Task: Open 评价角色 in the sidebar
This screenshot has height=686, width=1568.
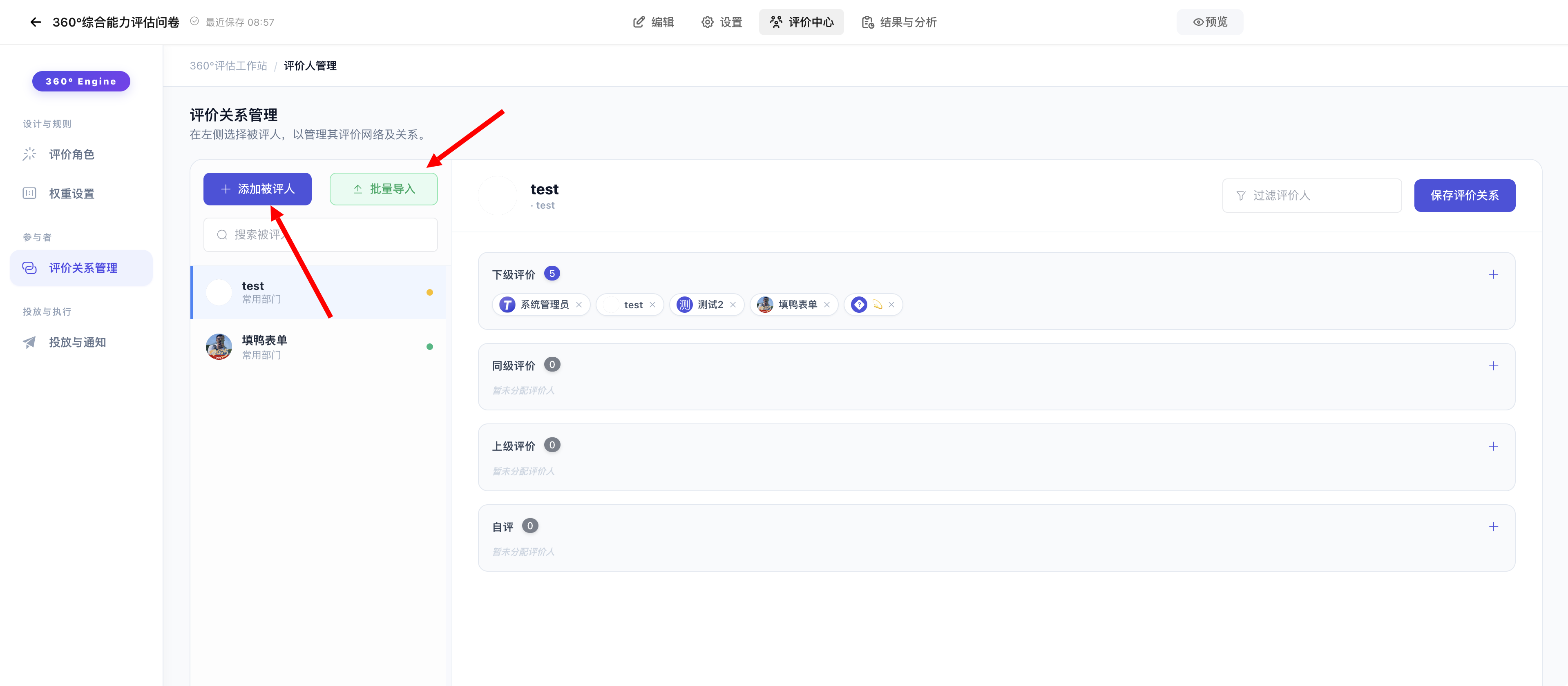Action: [x=81, y=154]
